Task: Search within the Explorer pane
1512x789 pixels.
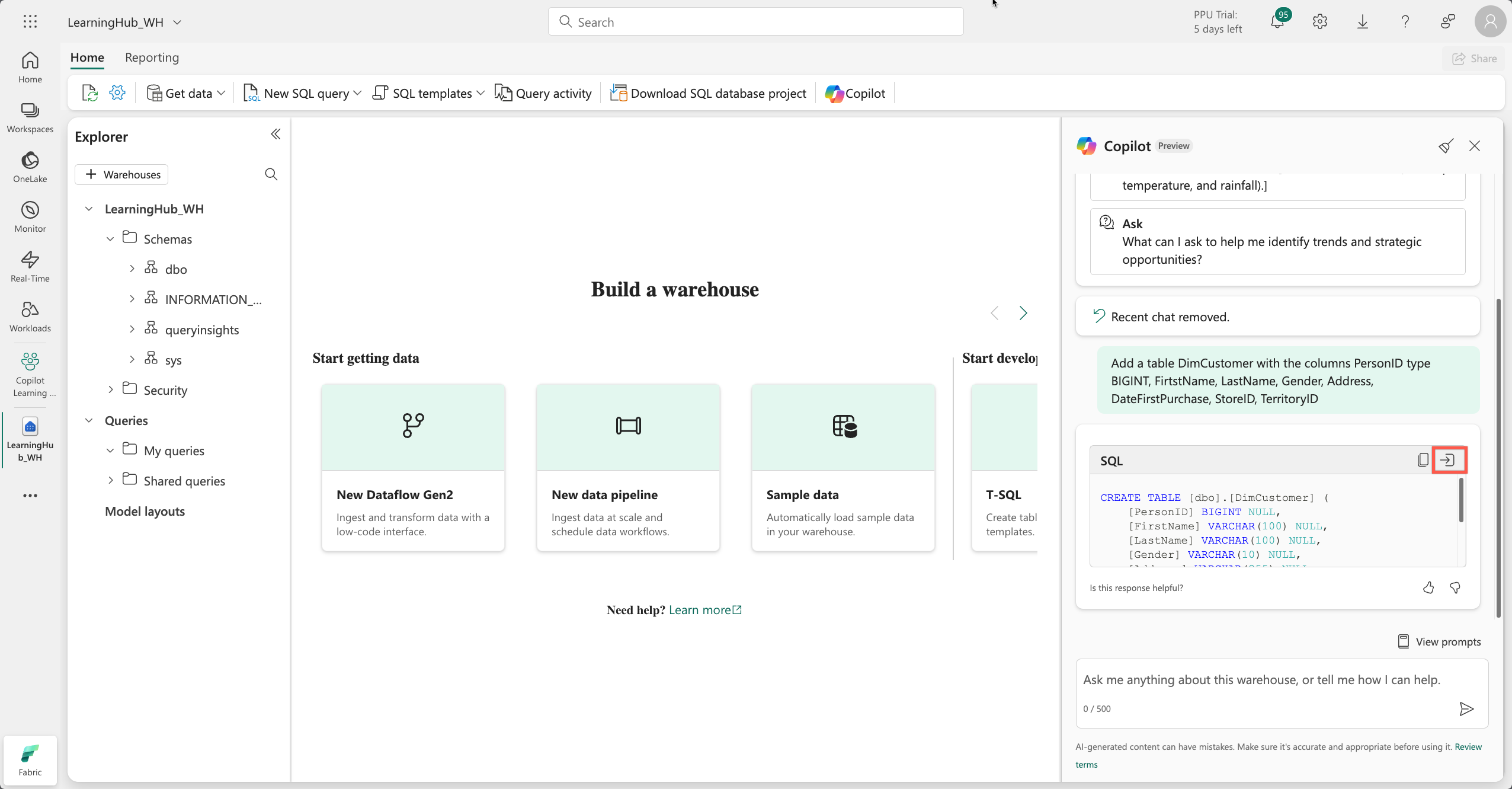Action: (271, 174)
